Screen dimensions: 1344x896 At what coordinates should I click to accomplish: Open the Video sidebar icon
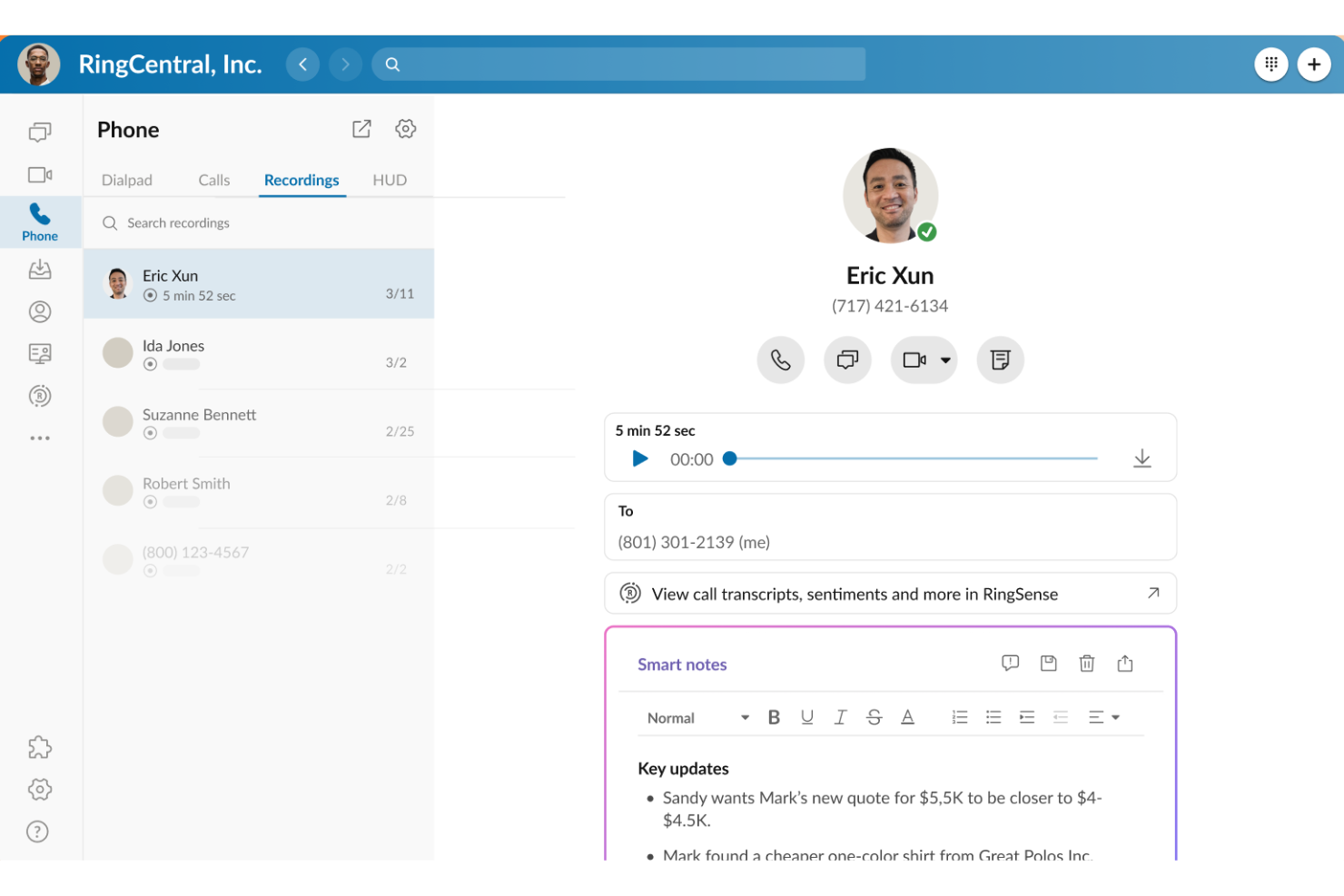pyautogui.click(x=40, y=174)
